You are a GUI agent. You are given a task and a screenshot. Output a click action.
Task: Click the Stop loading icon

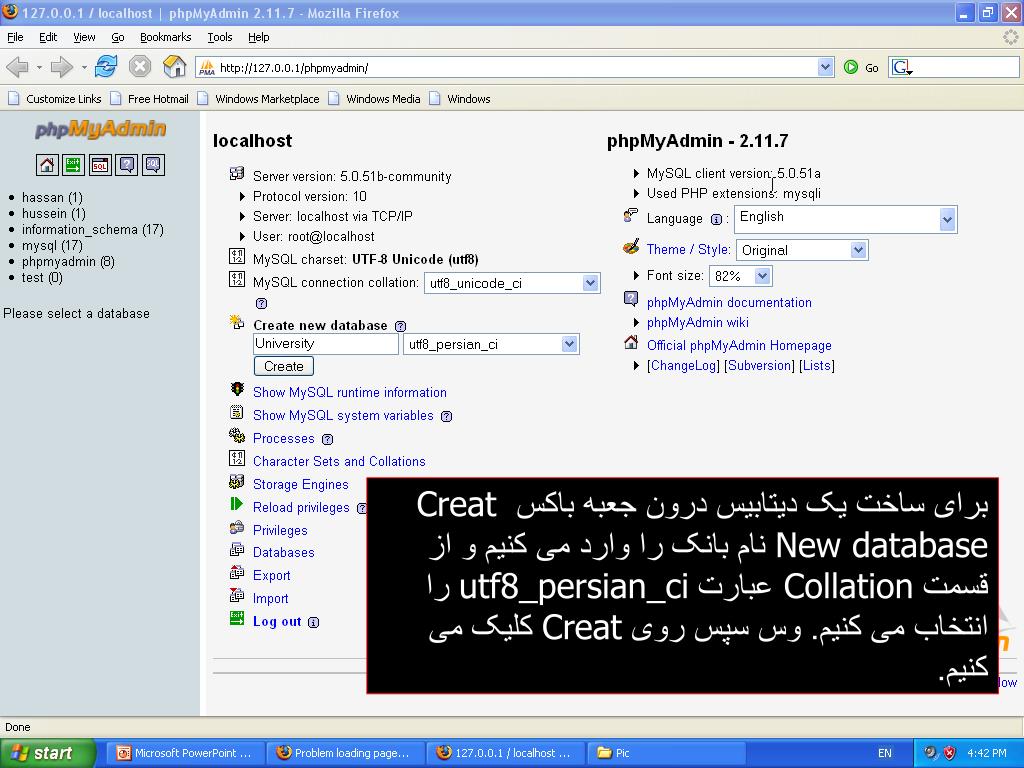pos(140,67)
